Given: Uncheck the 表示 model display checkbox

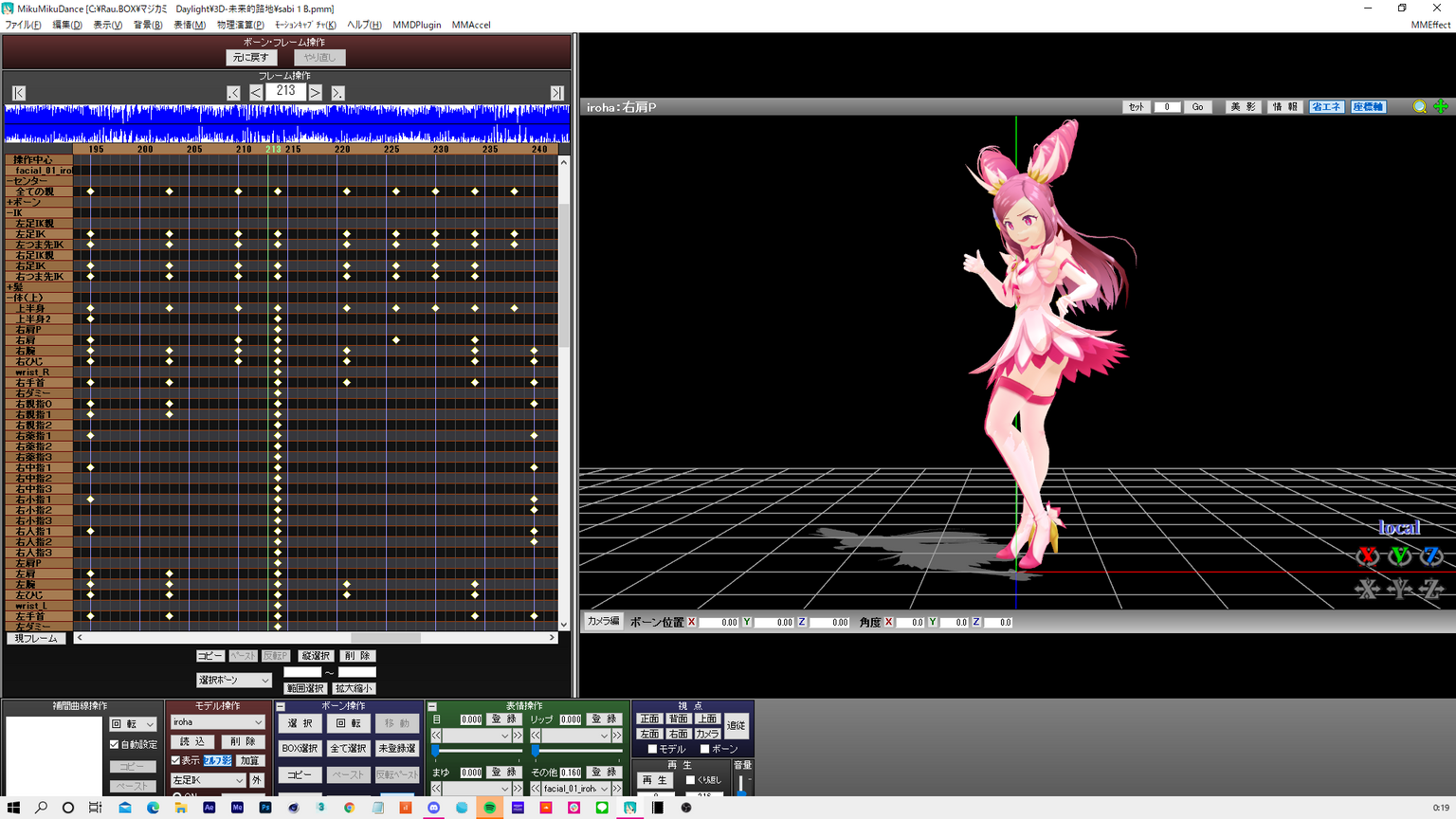Looking at the screenshot, I should pyautogui.click(x=176, y=760).
